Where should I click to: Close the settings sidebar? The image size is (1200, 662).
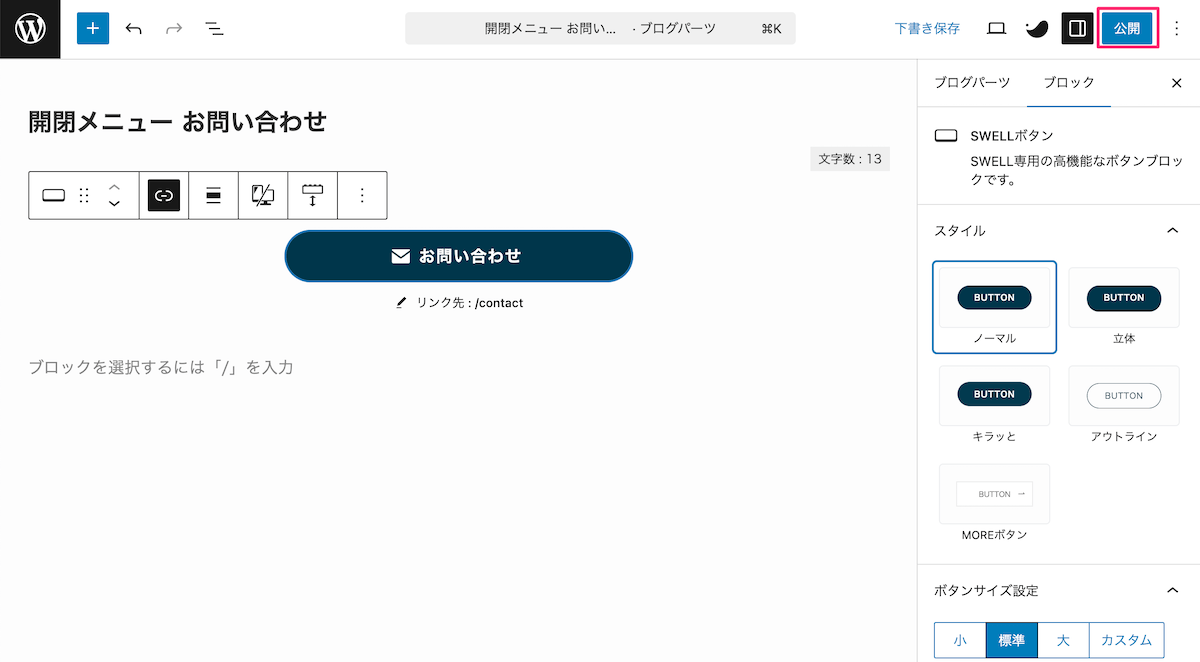tap(1176, 83)
